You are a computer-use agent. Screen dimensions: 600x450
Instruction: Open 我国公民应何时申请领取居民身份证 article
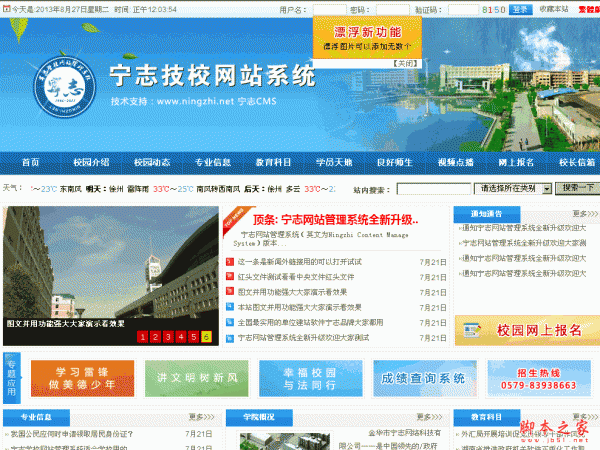[x=72, y=434]
